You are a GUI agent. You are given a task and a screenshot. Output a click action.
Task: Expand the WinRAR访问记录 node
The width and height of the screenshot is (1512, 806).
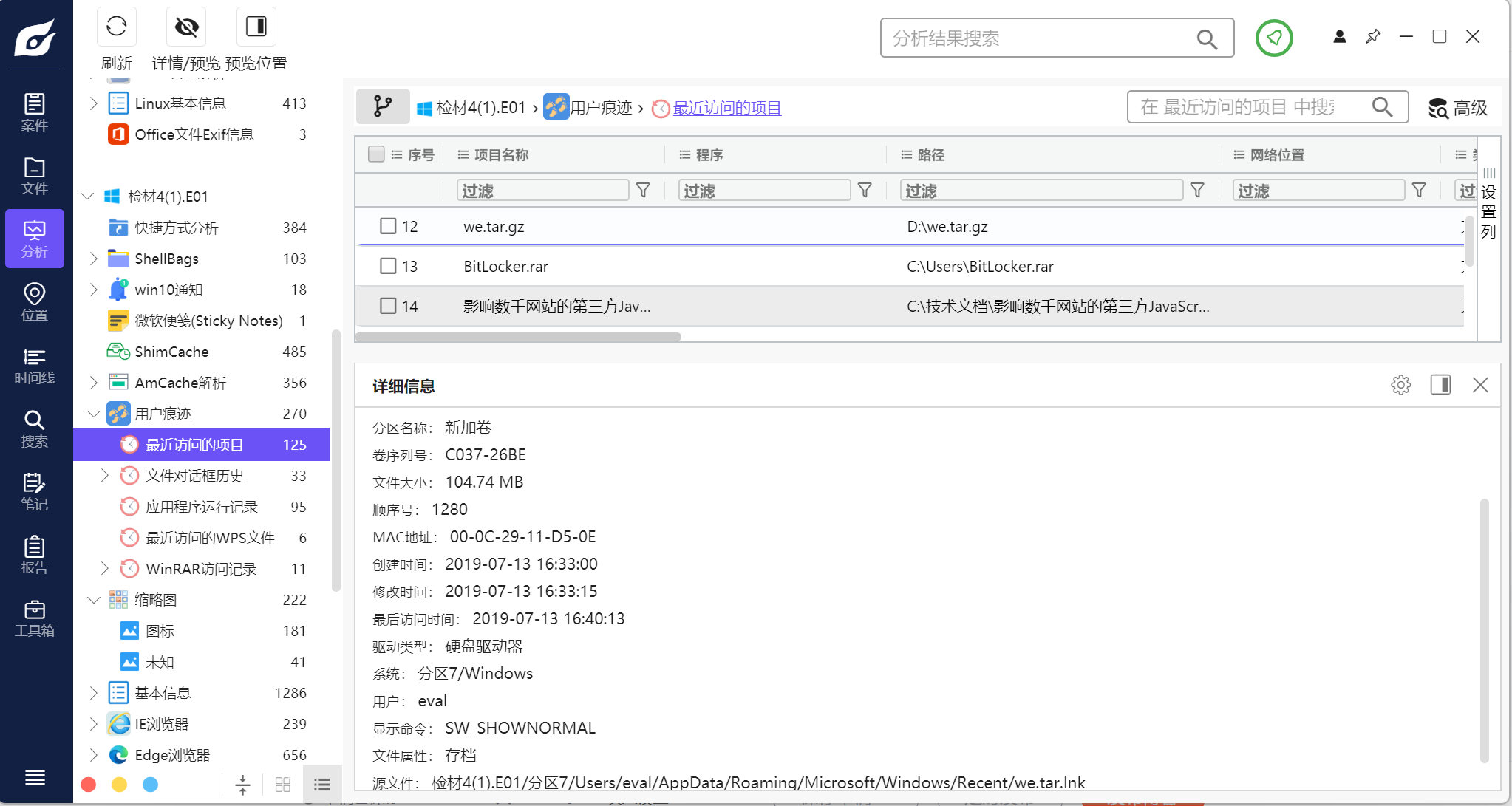tap(105, 569)
